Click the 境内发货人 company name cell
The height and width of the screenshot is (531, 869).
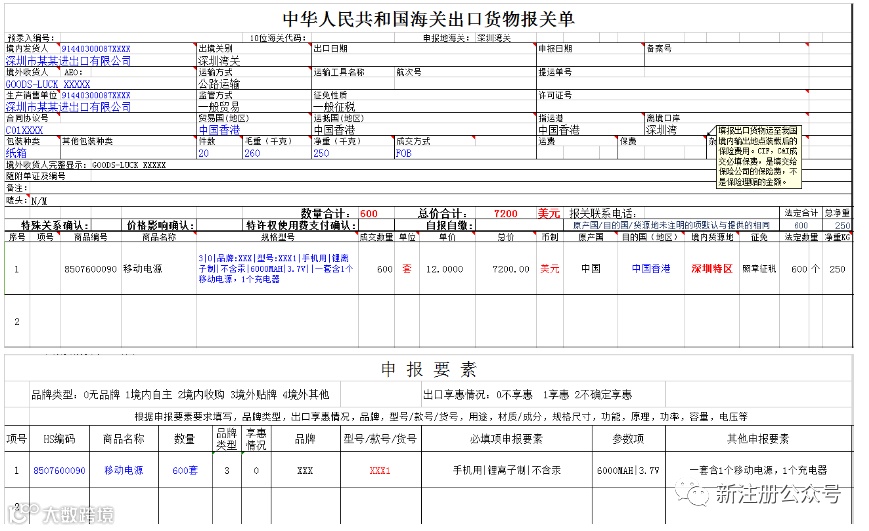(68, 61)
